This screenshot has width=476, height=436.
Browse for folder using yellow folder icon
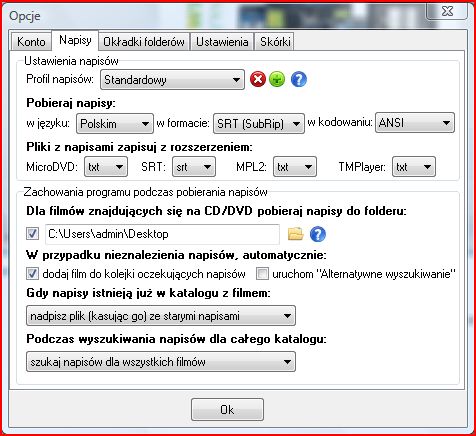click(x=295, y=234)
